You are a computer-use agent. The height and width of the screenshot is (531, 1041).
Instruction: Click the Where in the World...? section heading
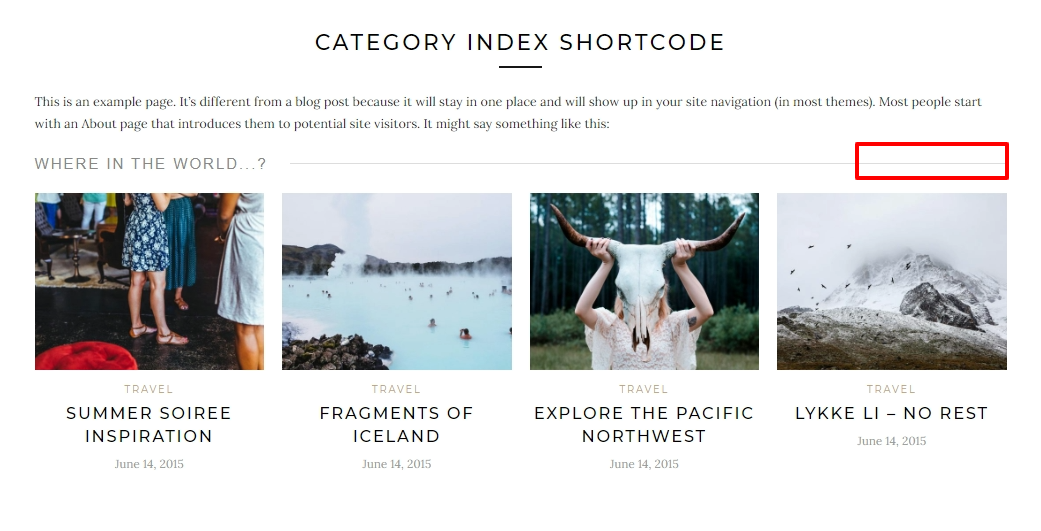[x=151, y=164]
